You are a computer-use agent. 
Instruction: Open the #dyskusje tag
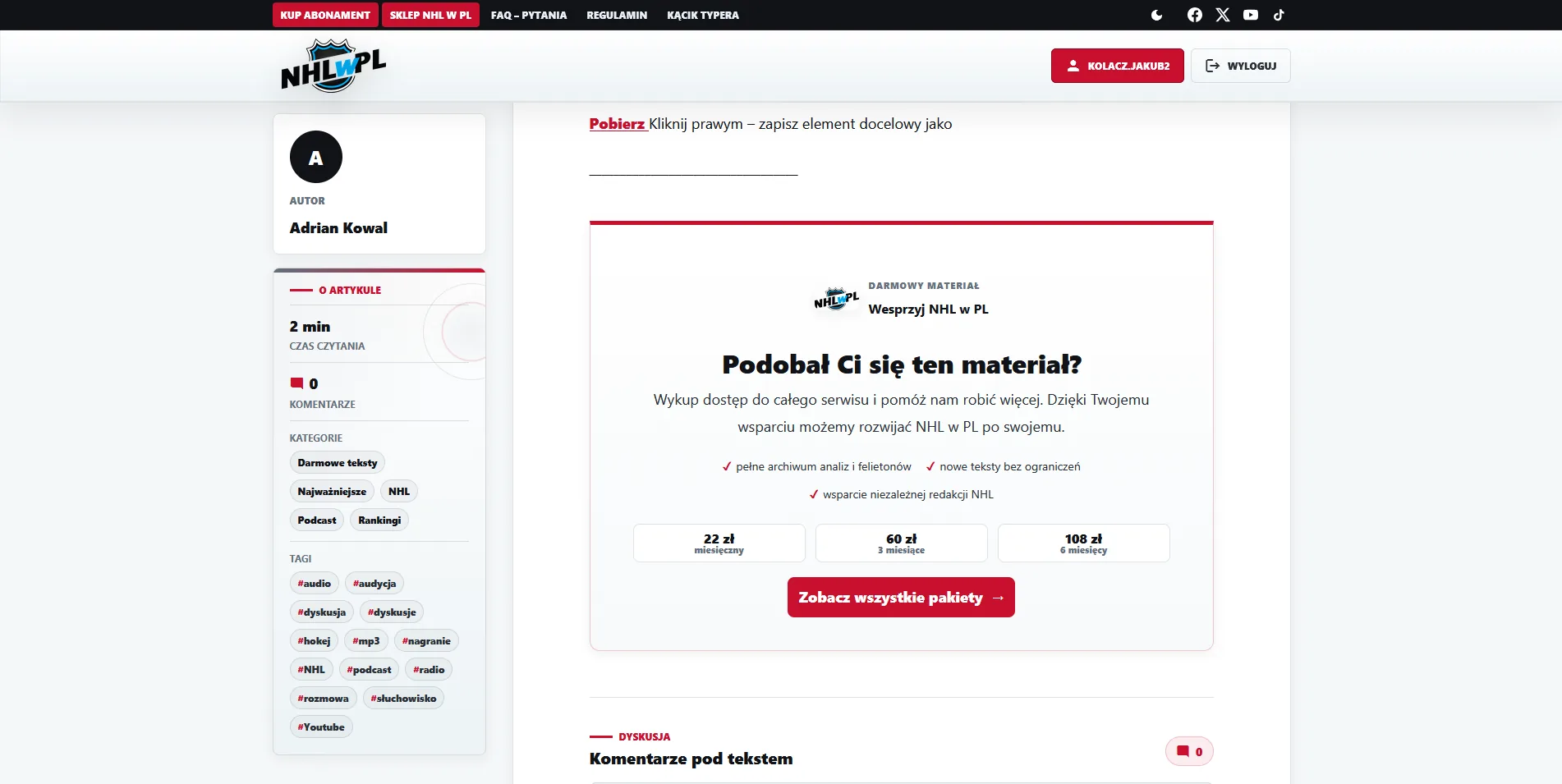(x=392, y=612)
